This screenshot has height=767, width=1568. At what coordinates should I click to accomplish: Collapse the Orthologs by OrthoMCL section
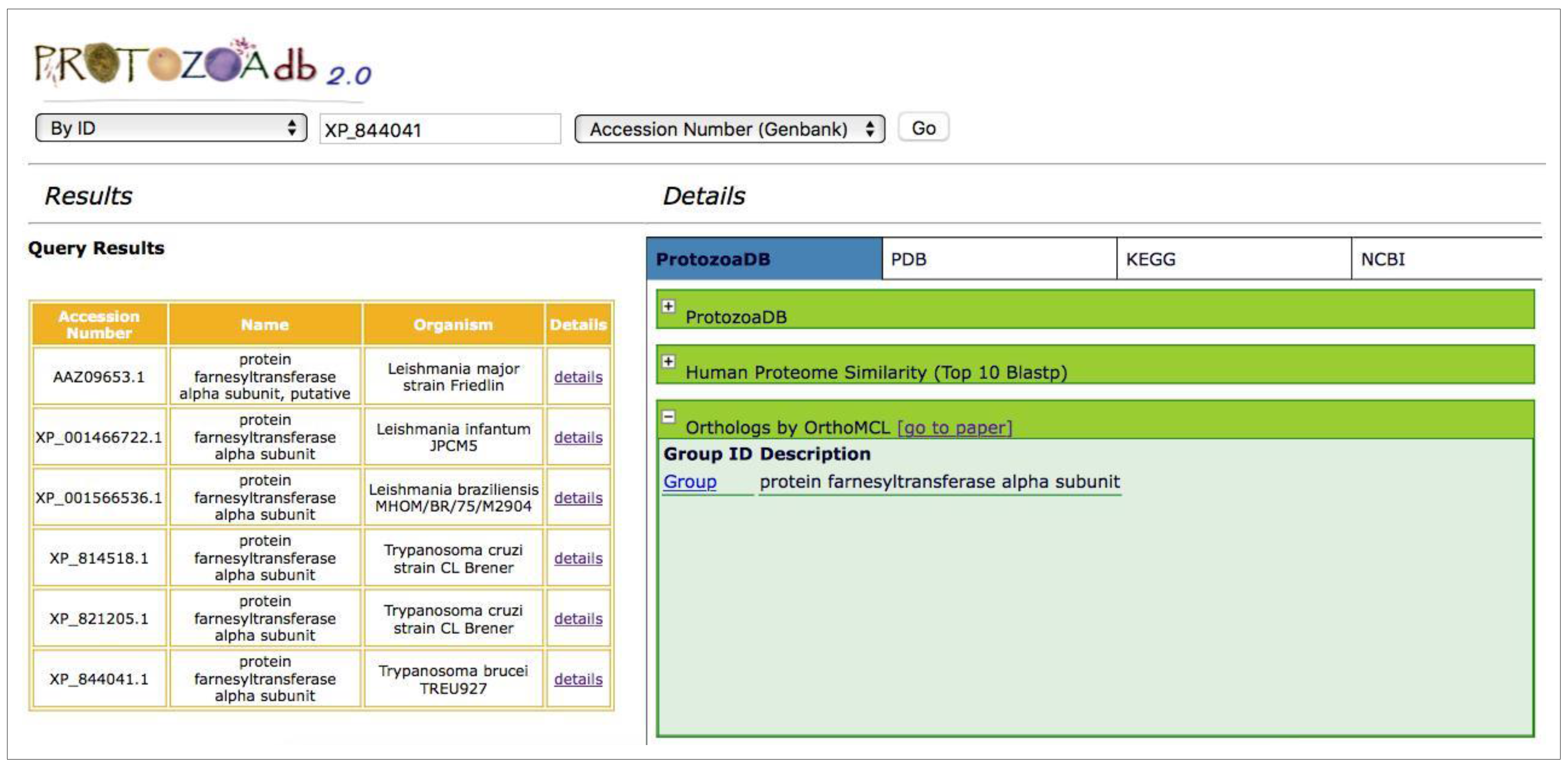pyautogui.click(x=668, y=417)
